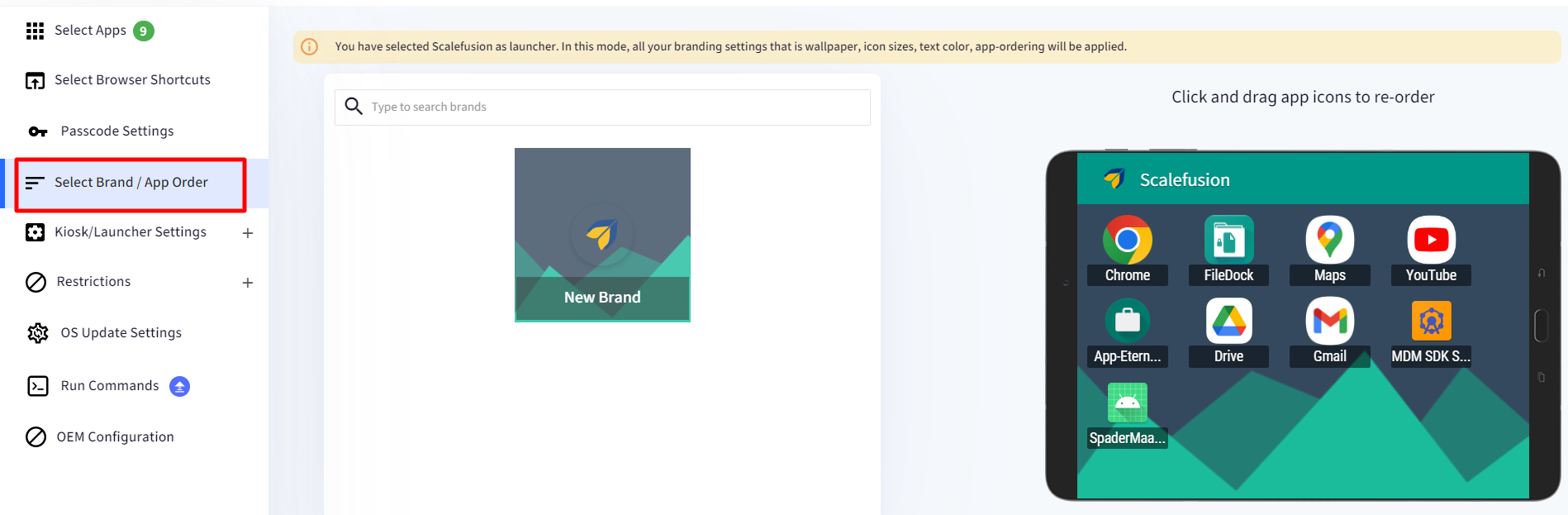Open the Select Apps menu item
Image resolution: width=1568 pixels, height=515 pixels.
[x=91, y=31]
